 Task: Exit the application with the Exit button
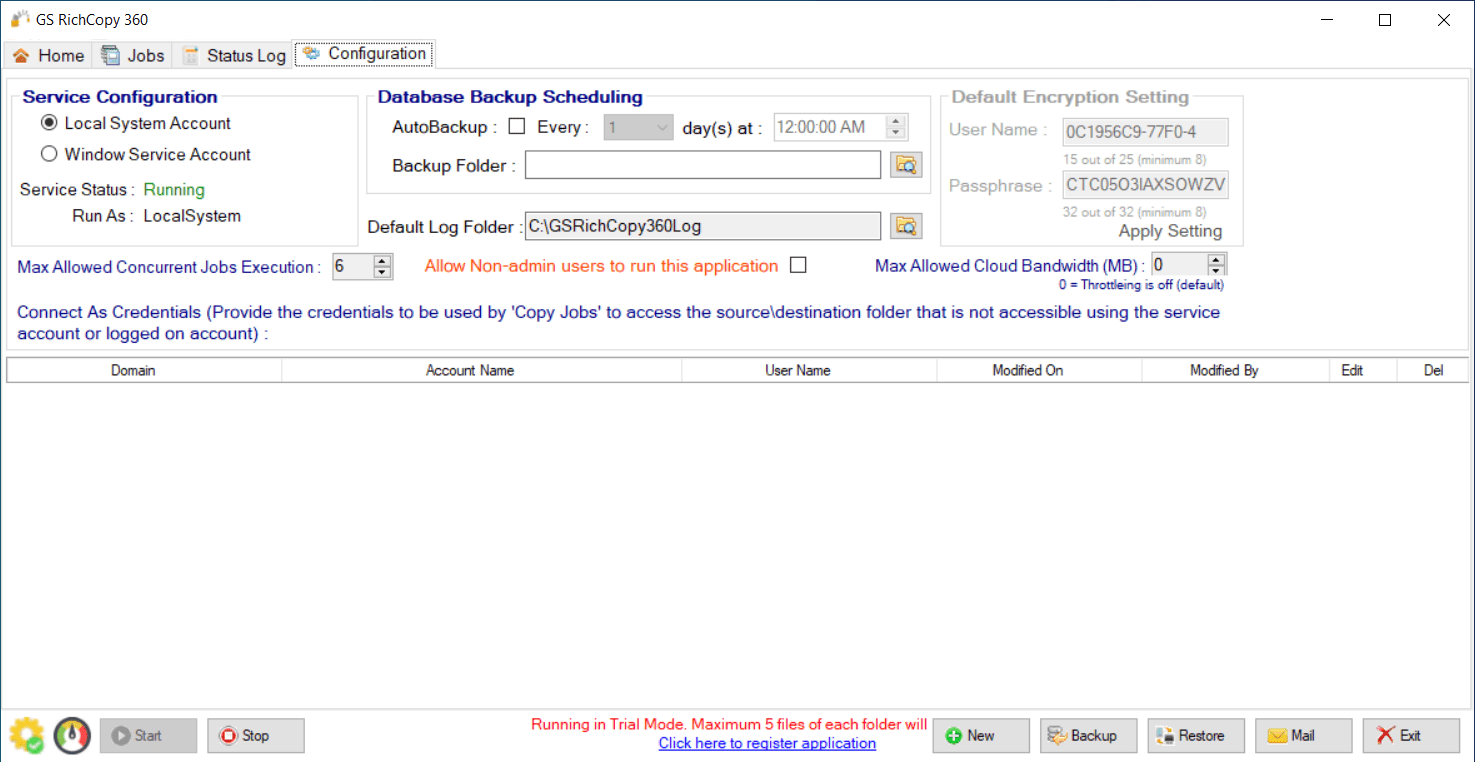click(1411, 736)
